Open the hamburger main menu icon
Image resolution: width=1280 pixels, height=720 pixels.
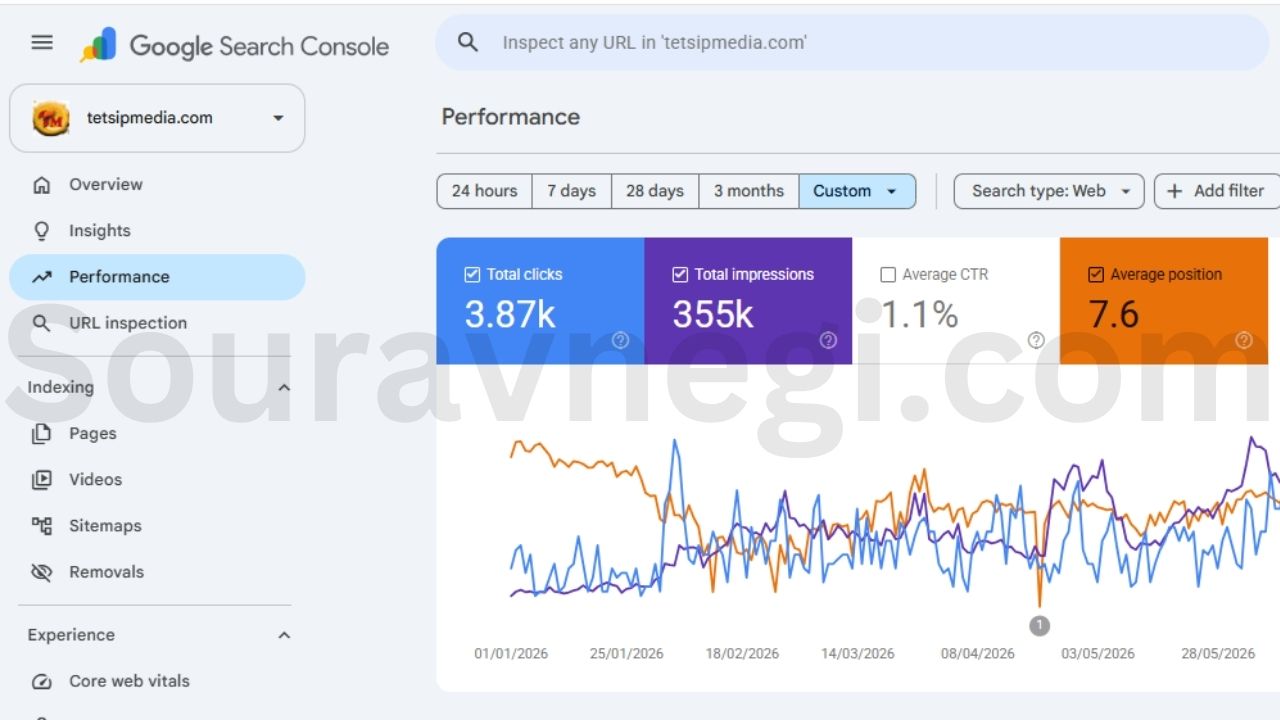coord(42,42)
